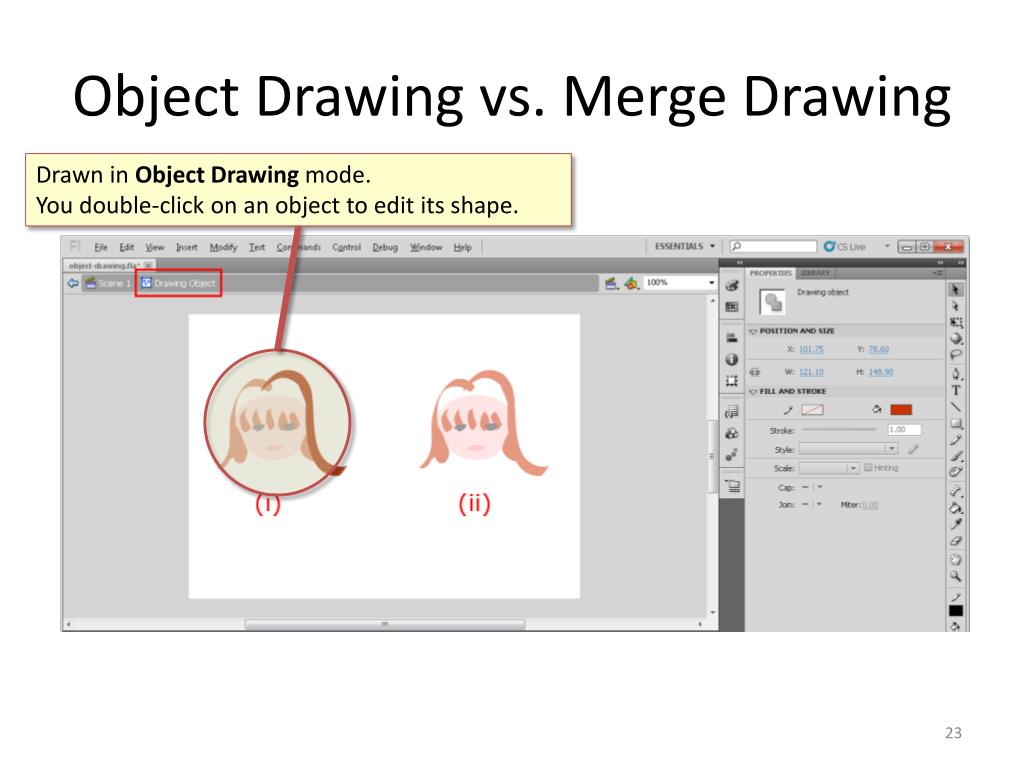
Task: Open the Edit Scene dropdown icon
Action: pos(611,283)
